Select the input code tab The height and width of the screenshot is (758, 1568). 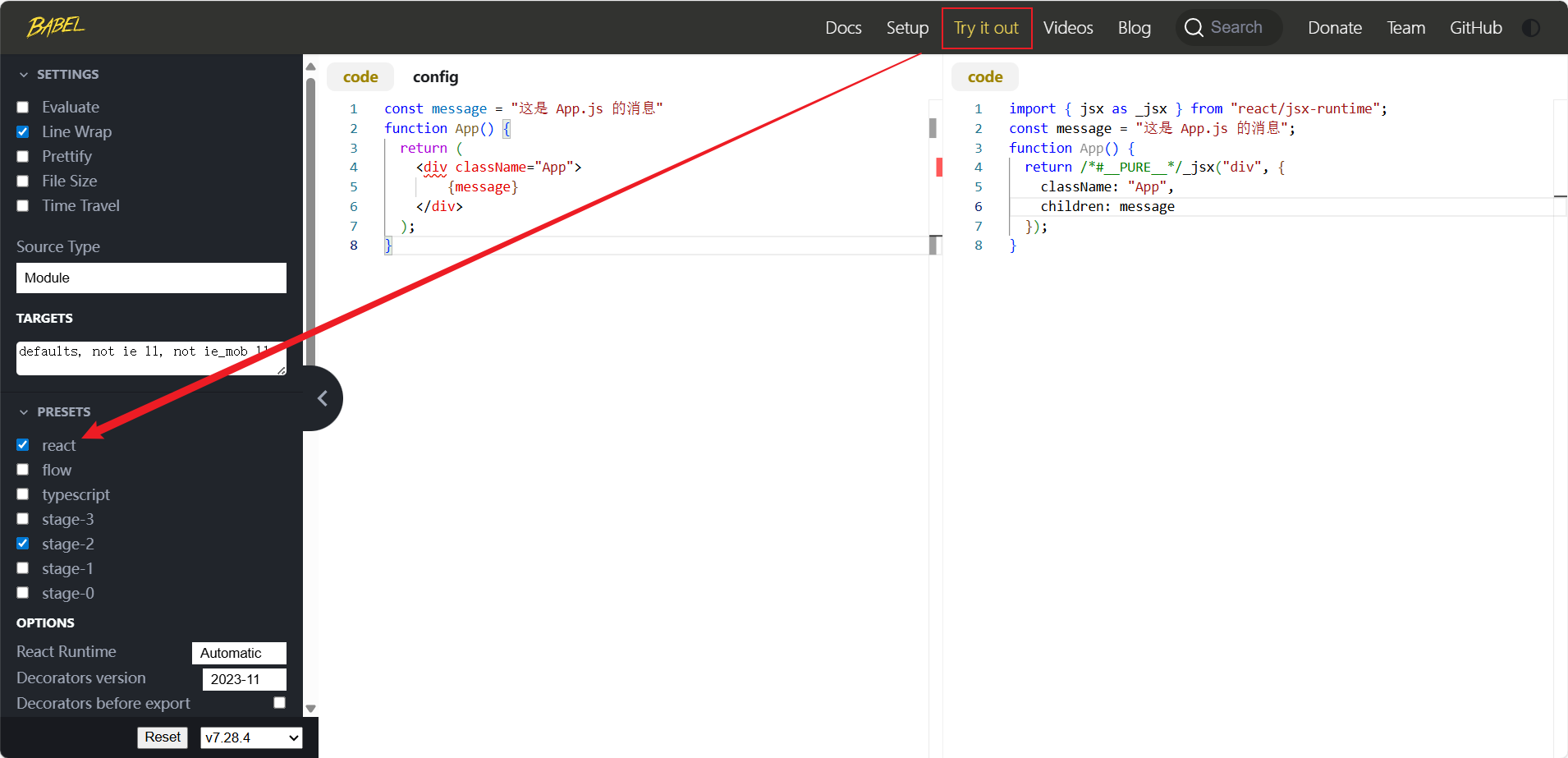[x=360, y=77]
